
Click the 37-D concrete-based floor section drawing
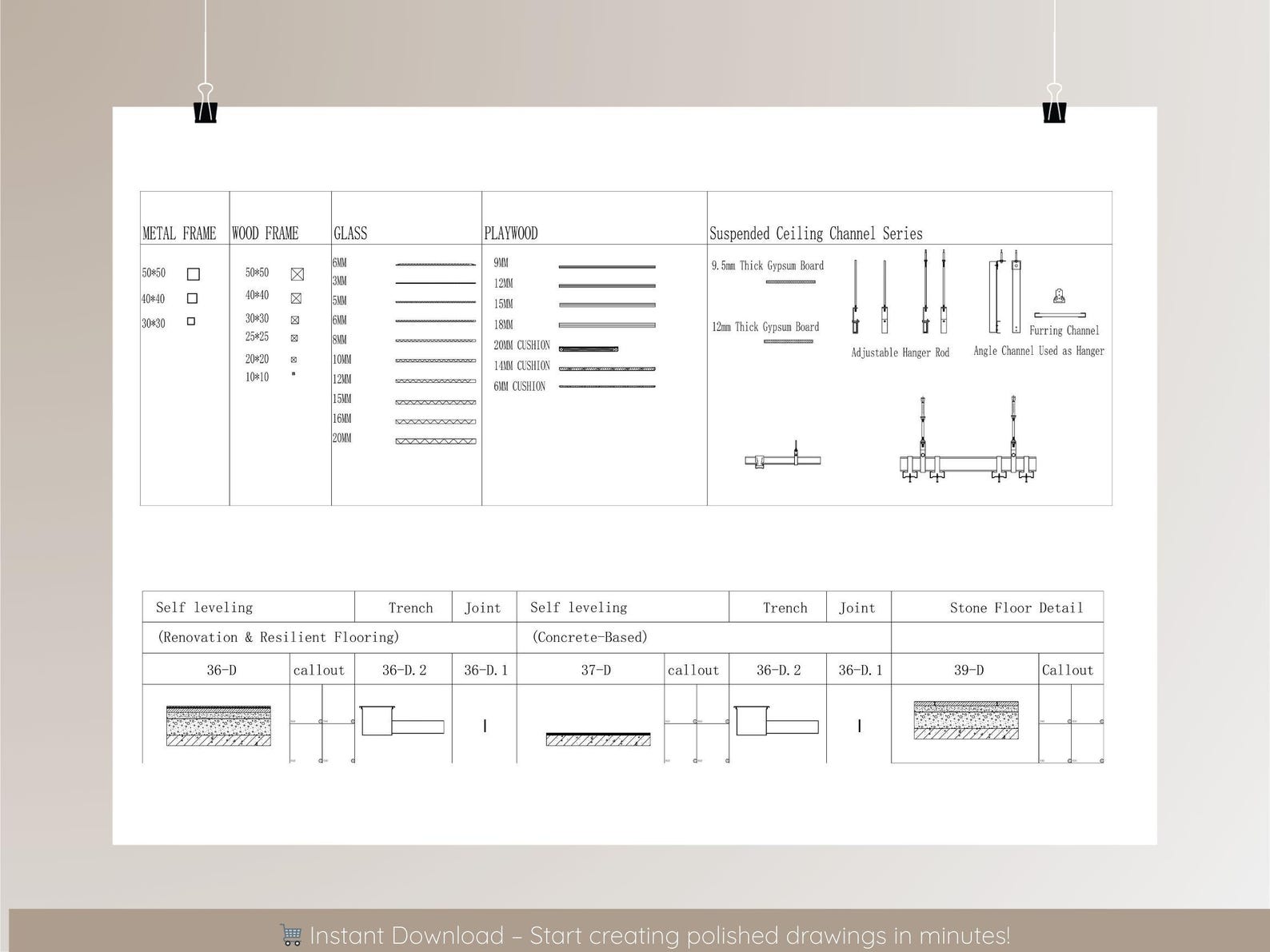[x=598, y=739]
